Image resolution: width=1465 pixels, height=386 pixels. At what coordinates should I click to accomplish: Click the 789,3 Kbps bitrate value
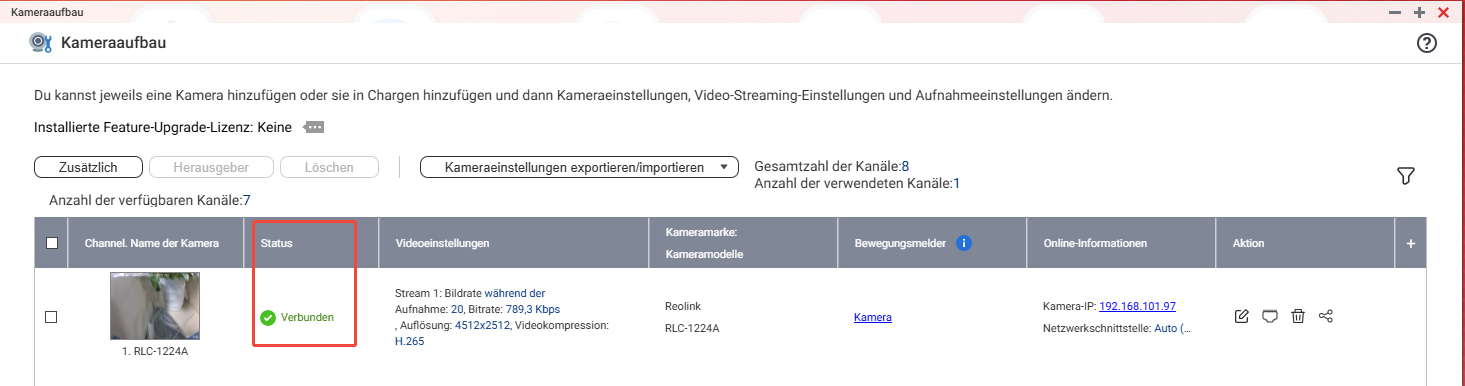[x=533, y=309]
